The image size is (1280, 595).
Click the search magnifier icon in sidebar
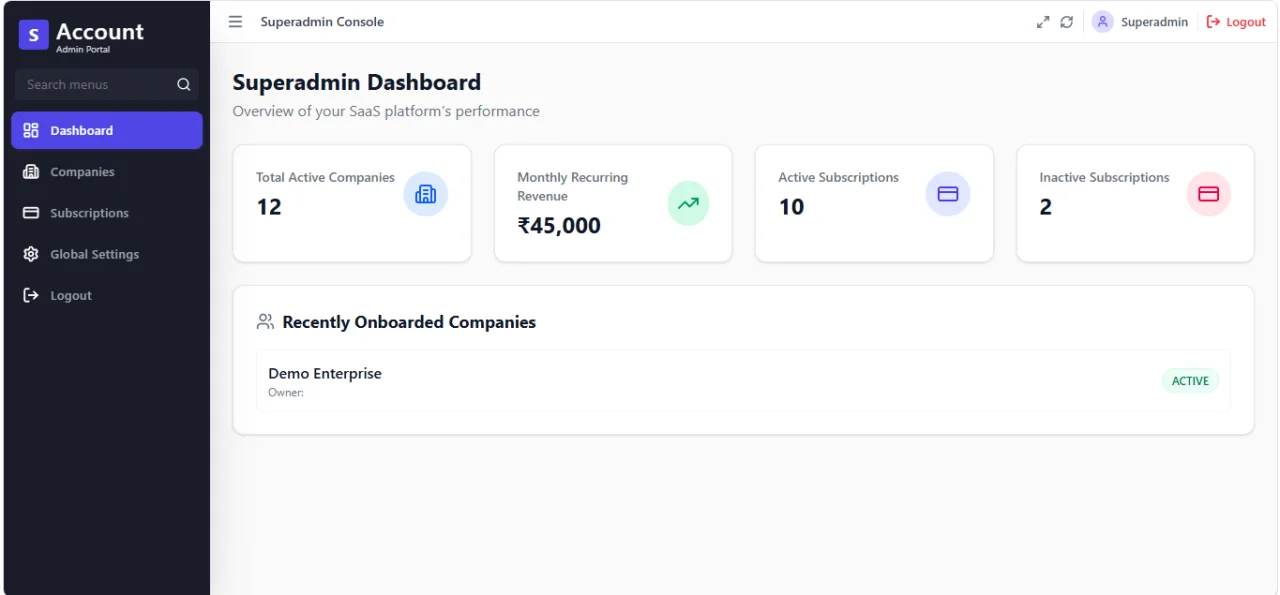[x=183, y=85]
